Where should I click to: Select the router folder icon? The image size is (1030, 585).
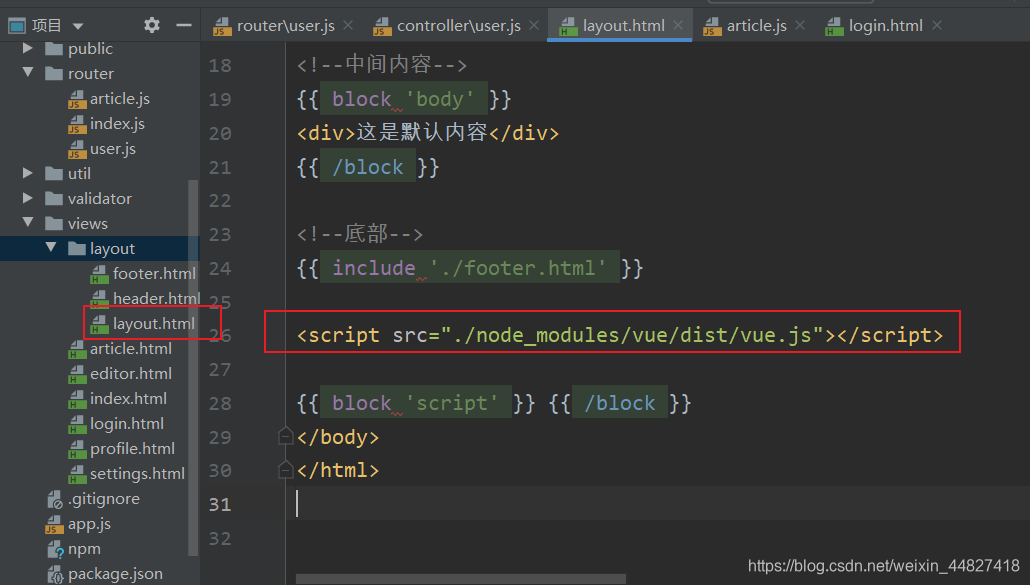[54, 74]
